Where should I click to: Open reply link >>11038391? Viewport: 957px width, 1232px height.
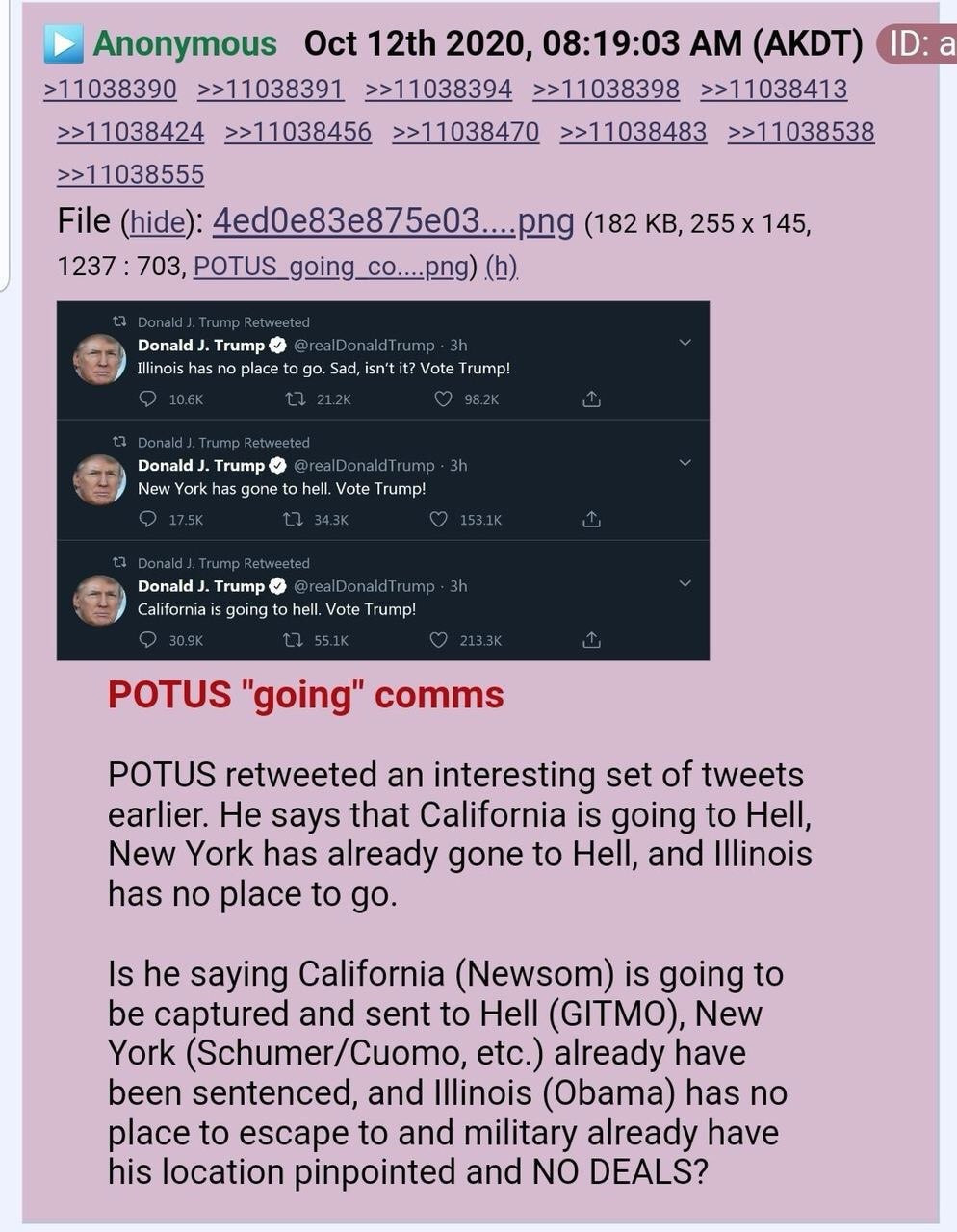271,90
